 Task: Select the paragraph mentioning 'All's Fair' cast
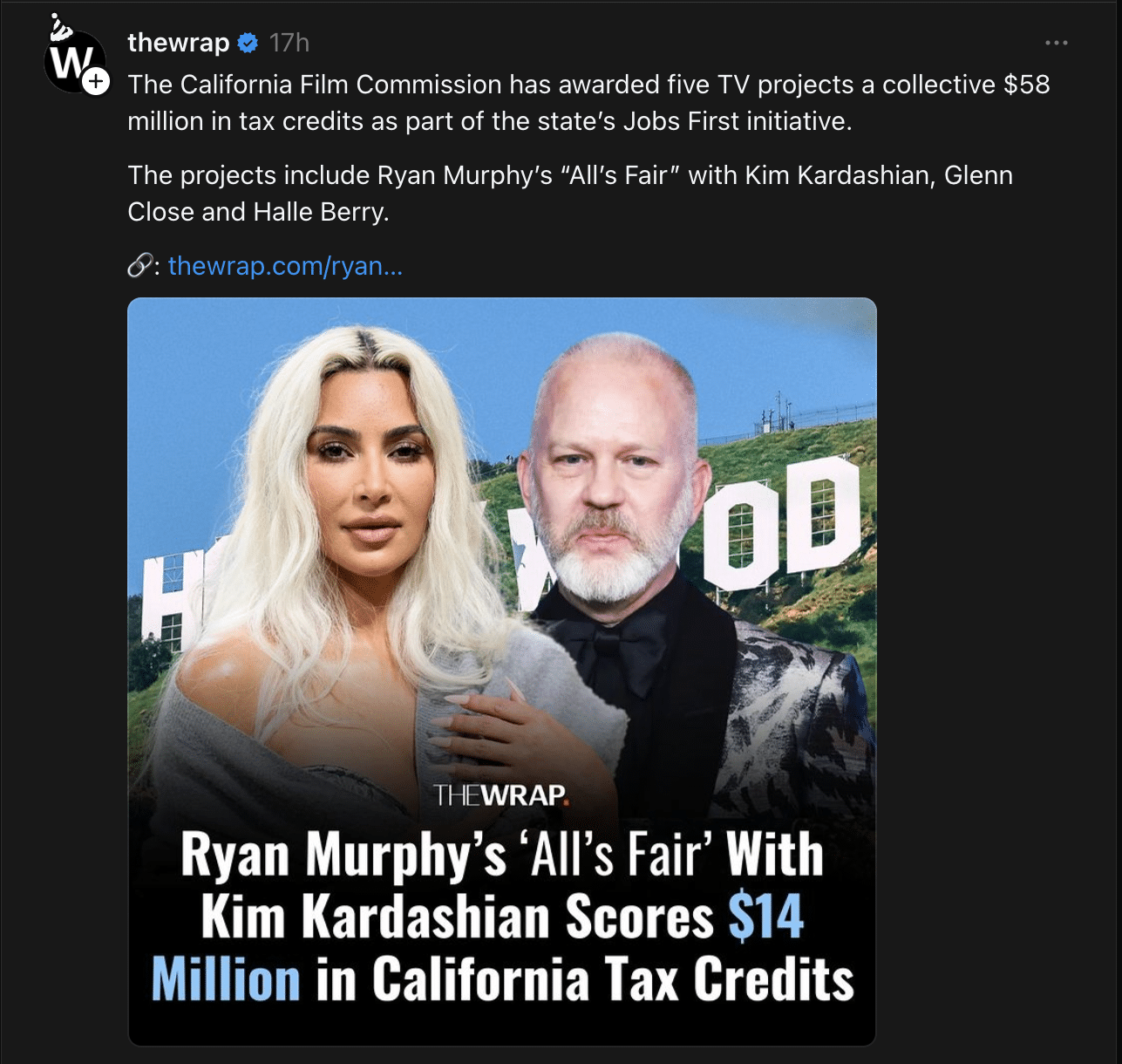click(570, 194)
